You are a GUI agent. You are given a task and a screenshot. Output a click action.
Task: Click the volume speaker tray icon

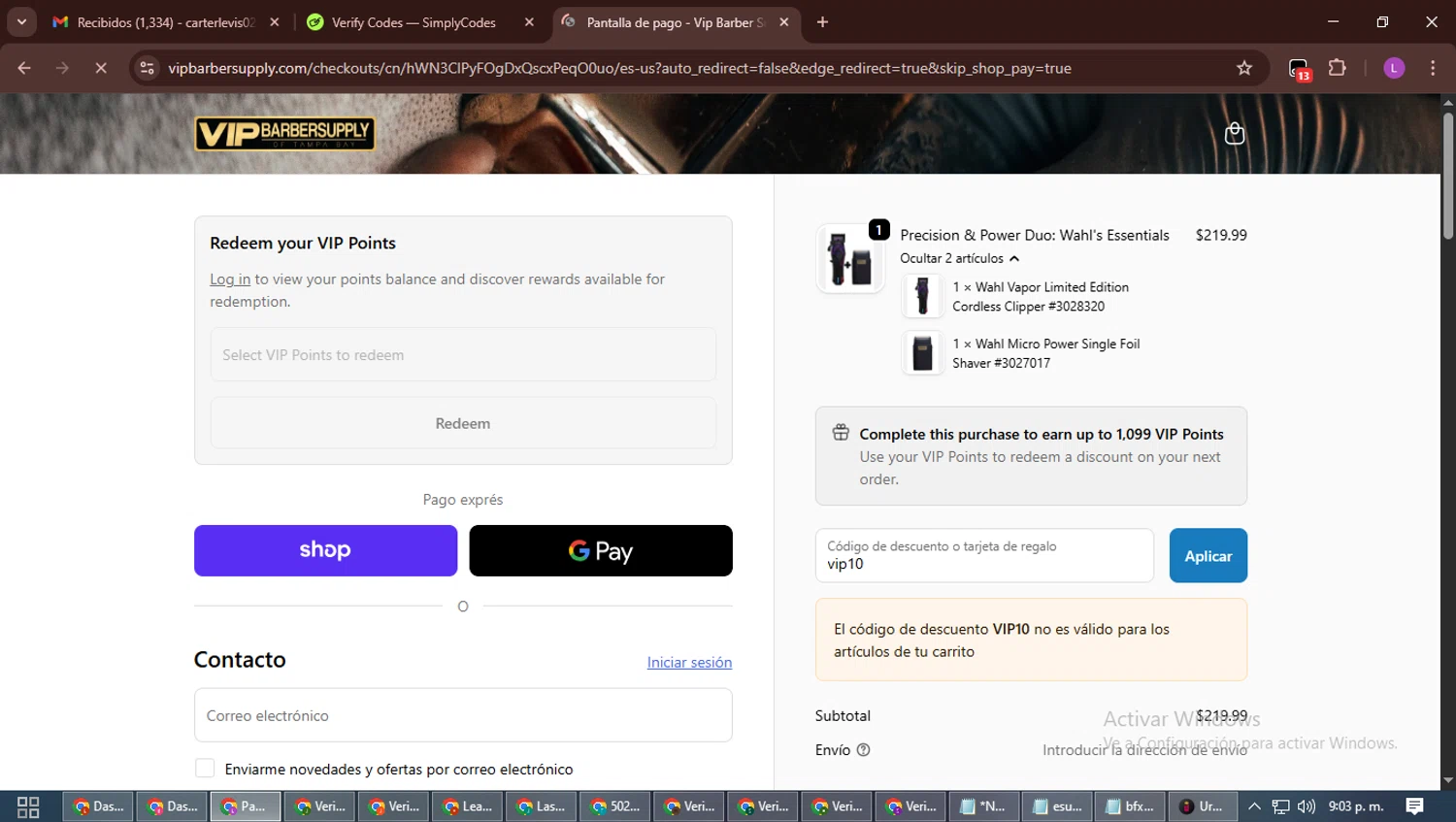click(1306, 806)
